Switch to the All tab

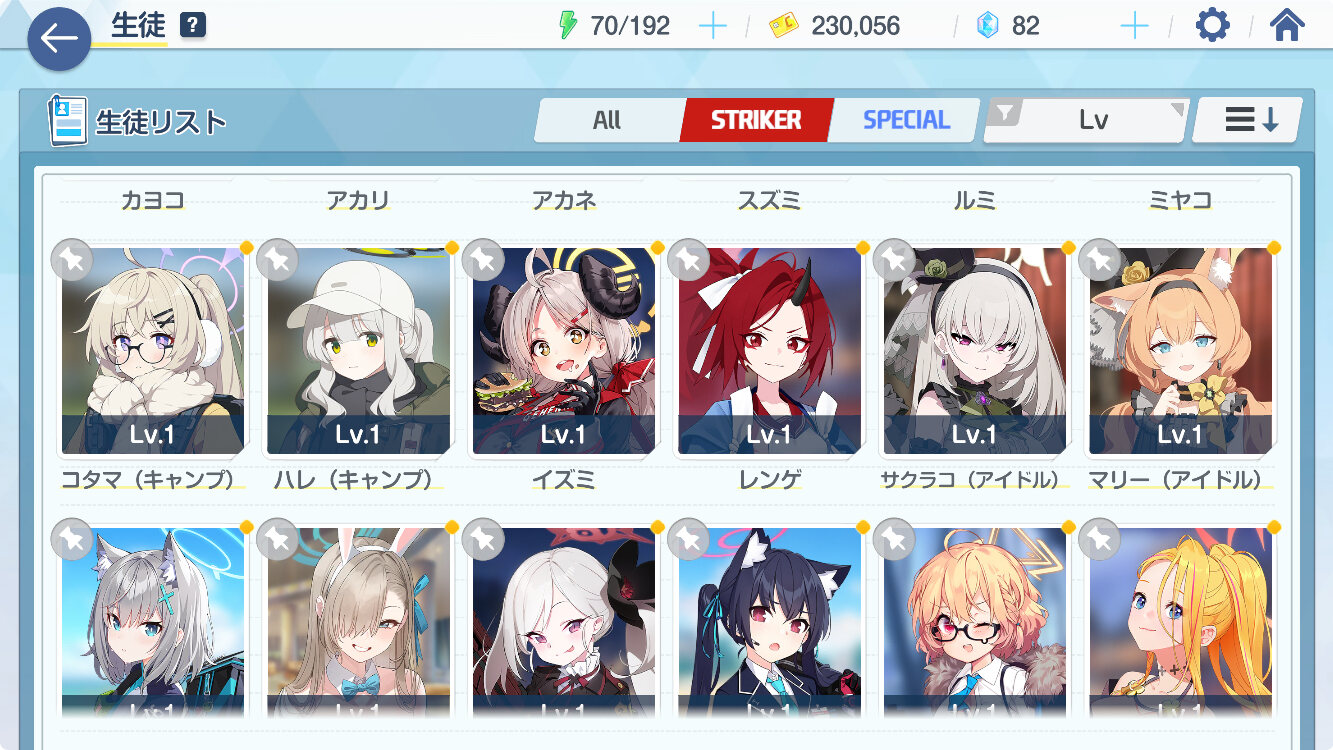(607, 120)
